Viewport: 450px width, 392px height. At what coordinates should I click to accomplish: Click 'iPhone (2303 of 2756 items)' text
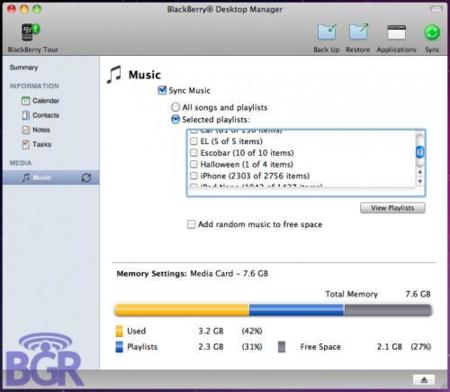pos(255,176)
